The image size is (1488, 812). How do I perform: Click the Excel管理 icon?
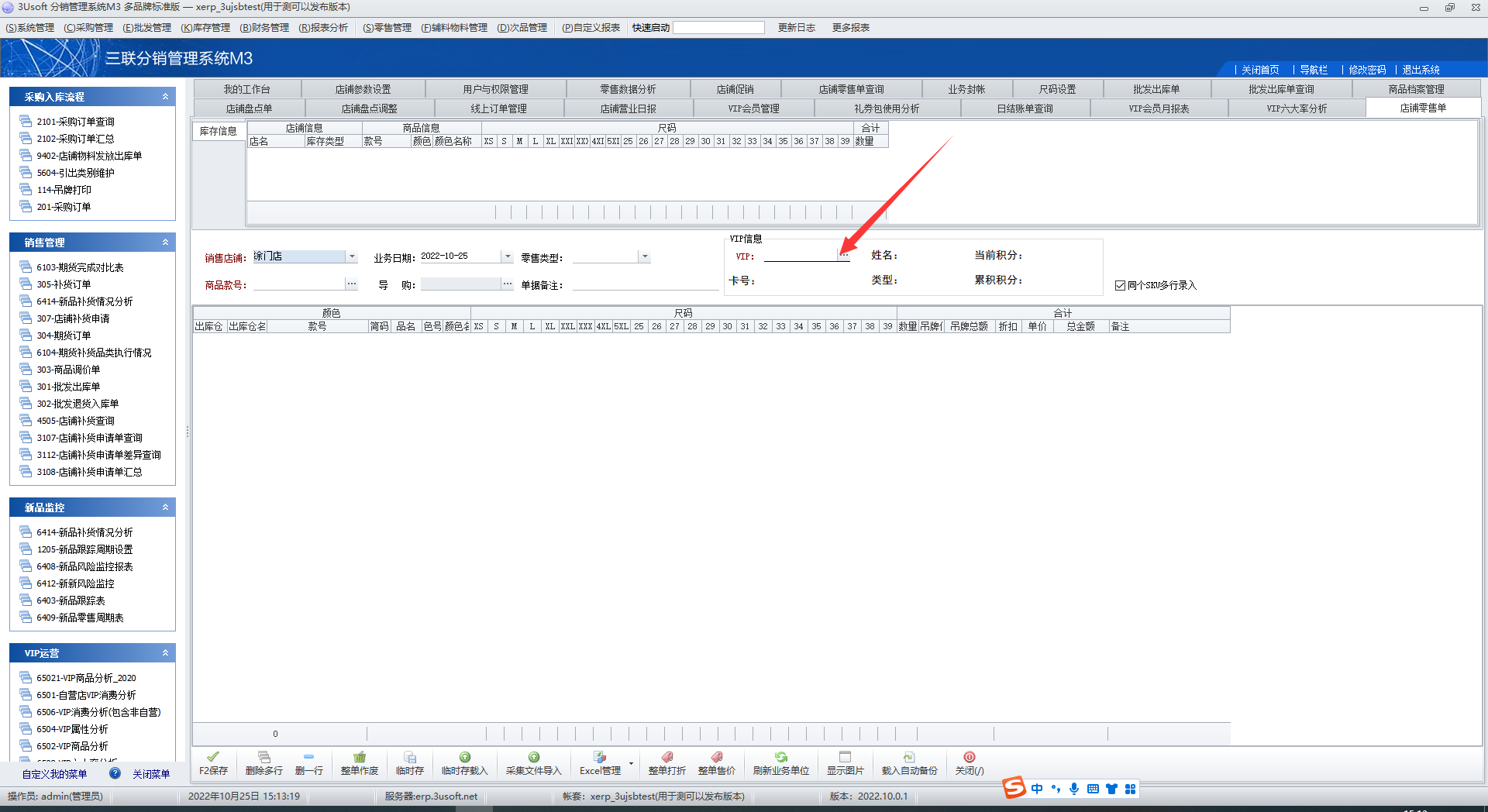pyautogui.click(x=600, y=757)
